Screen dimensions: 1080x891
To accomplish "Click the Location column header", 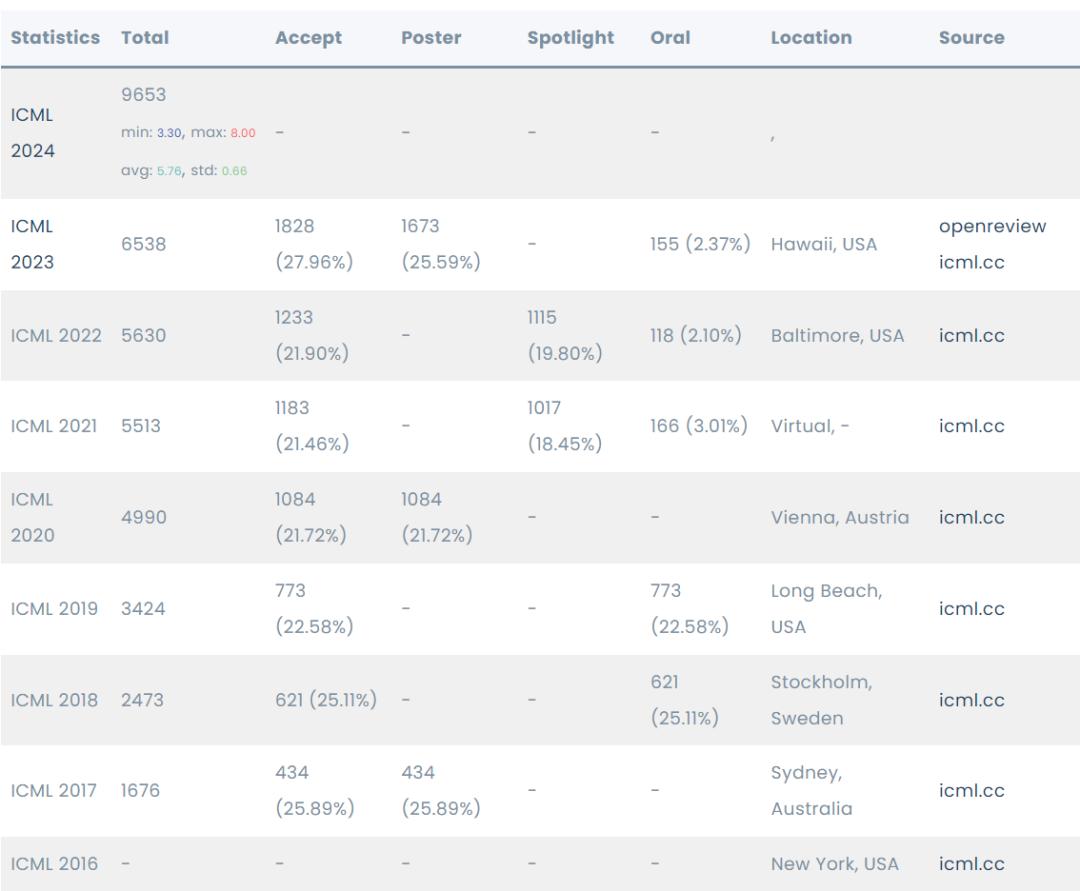I will 811,37.
